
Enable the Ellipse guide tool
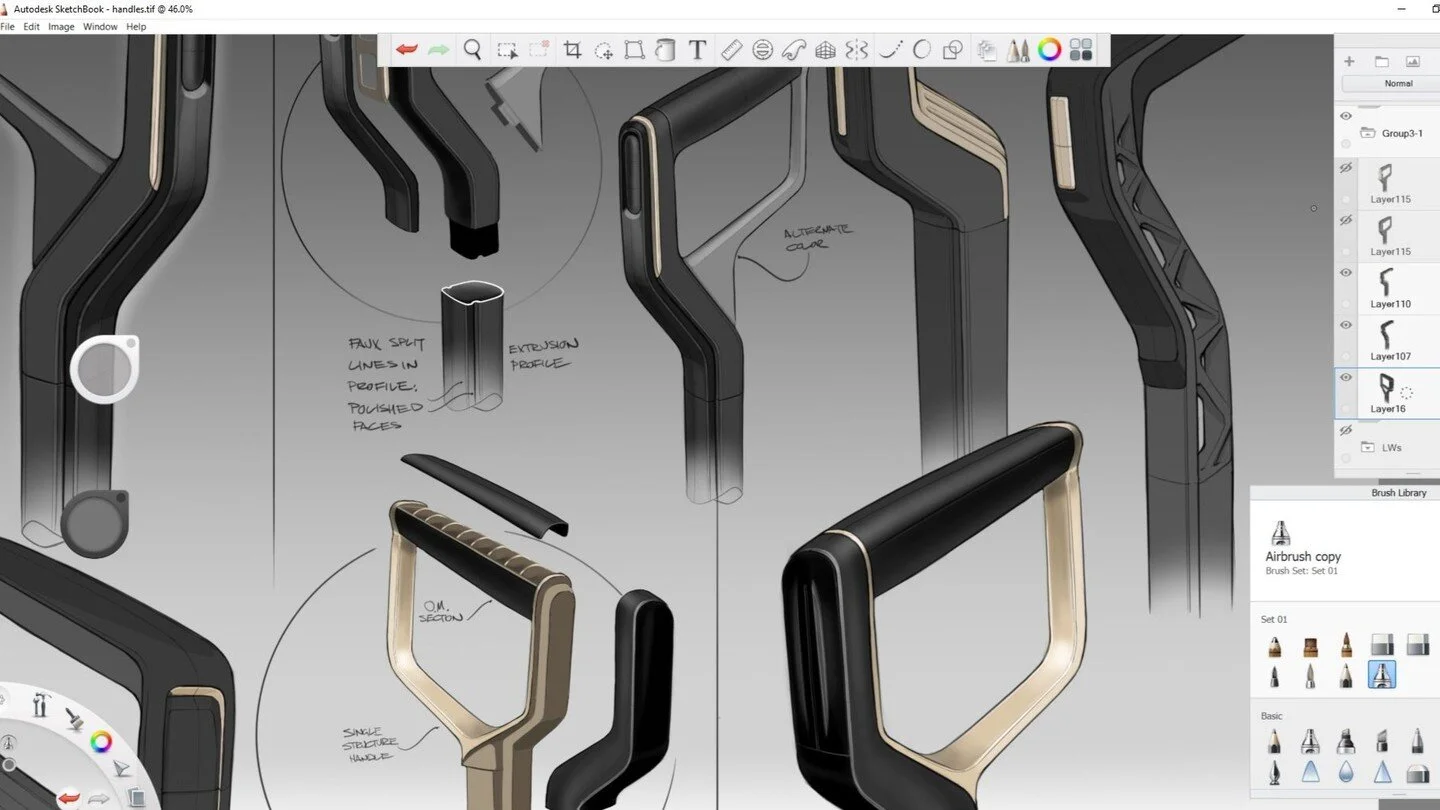pos(763,50)
